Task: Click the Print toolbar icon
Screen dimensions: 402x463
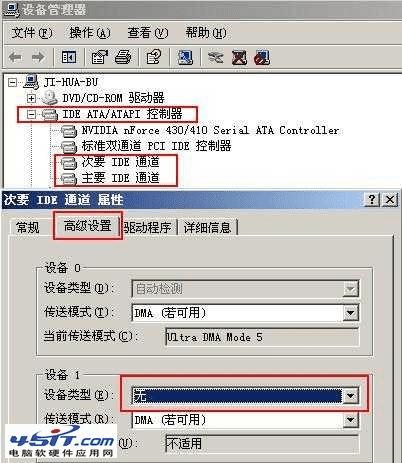Action: click(123, 57)
